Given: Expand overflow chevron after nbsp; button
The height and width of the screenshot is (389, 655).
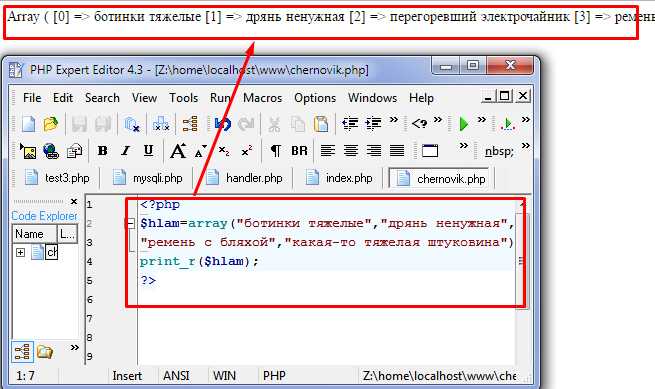Looking at the screenshot, I should click(526, 146).
